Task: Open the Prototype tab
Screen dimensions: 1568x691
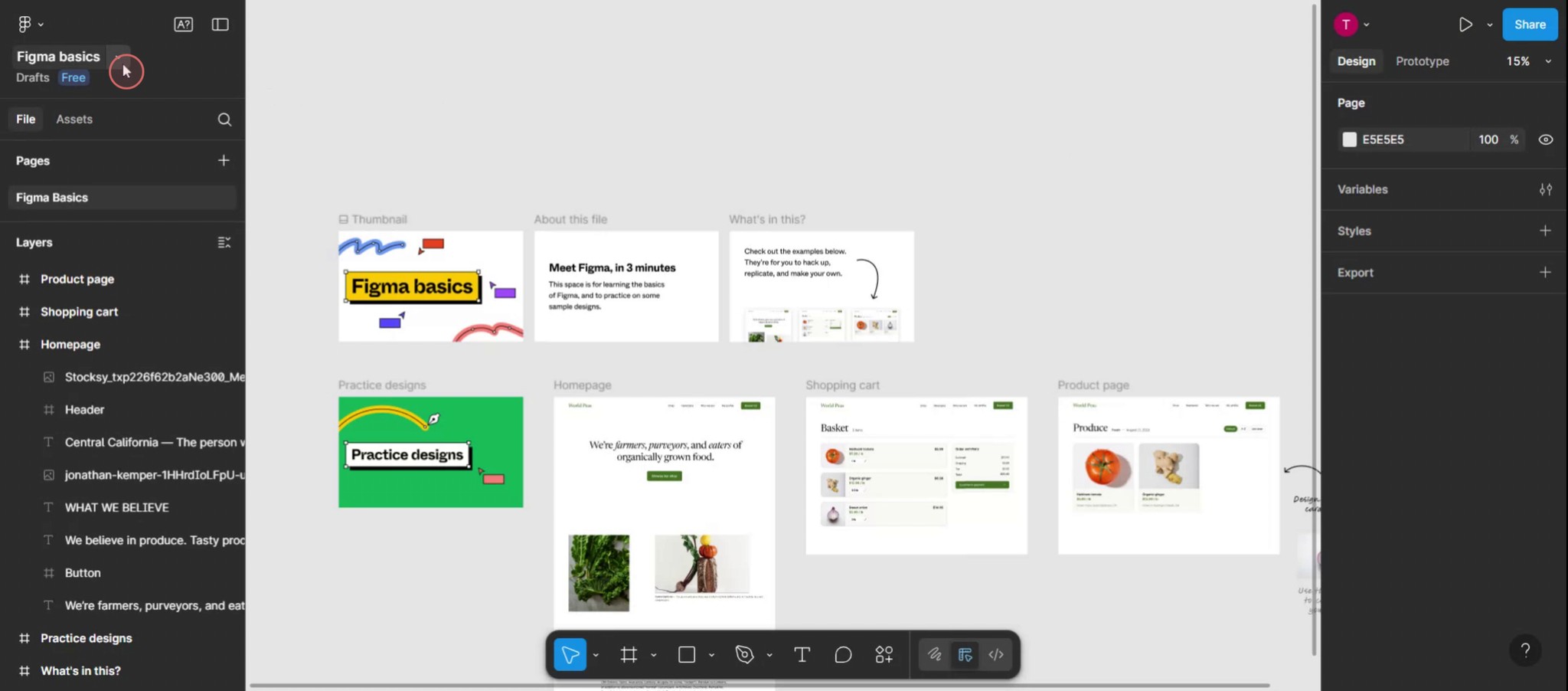Action: pos(1422,61)
